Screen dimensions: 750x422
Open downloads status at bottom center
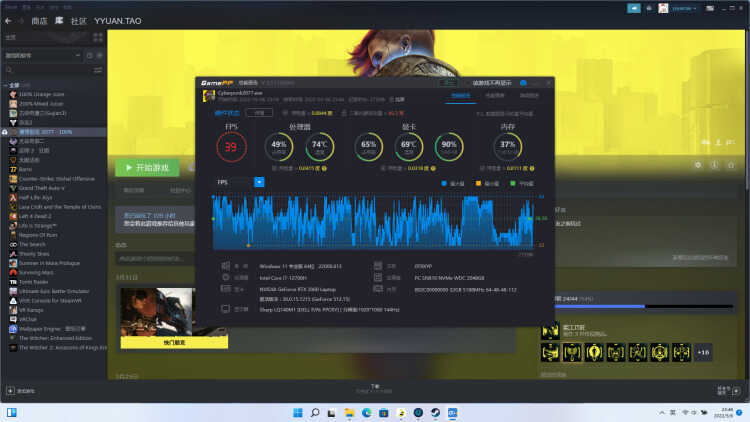pos(375,389)
